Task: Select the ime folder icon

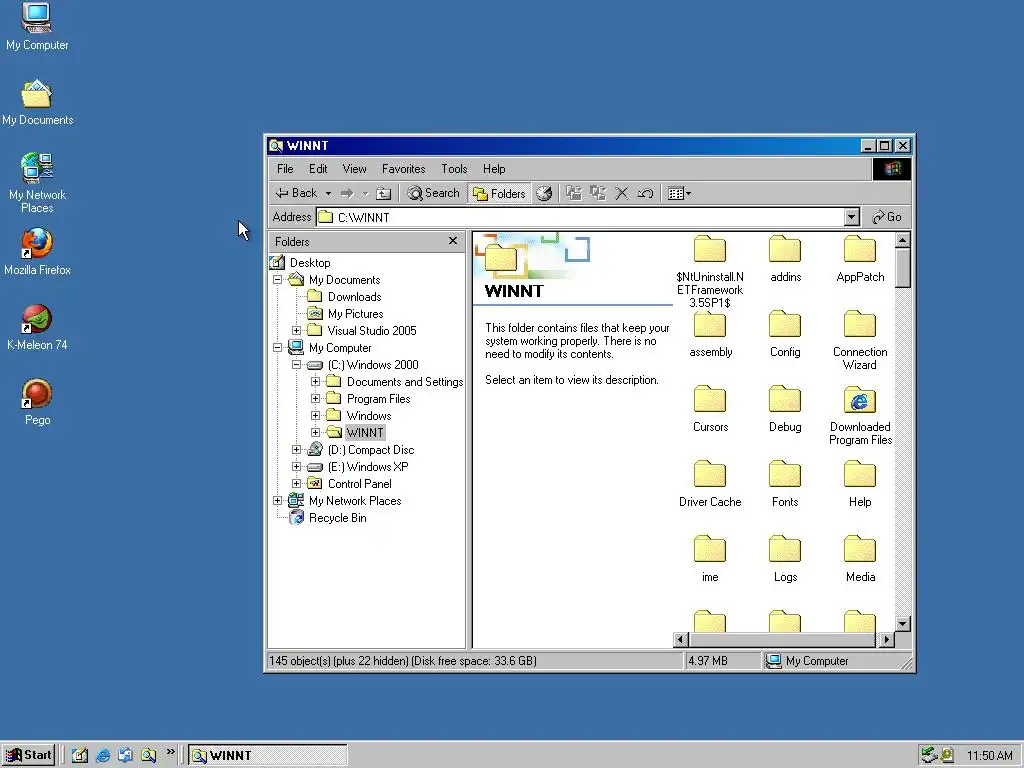Action: point(710,550)
